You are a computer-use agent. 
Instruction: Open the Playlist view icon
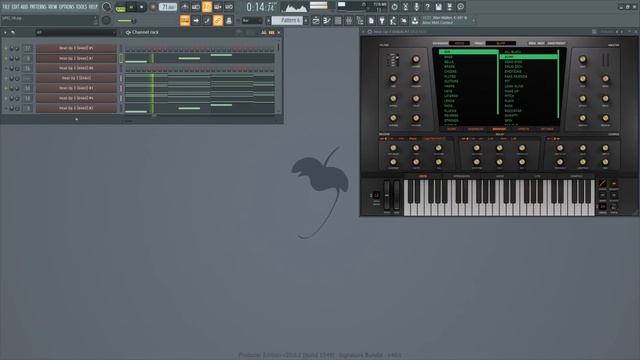[x=316, y=20]
